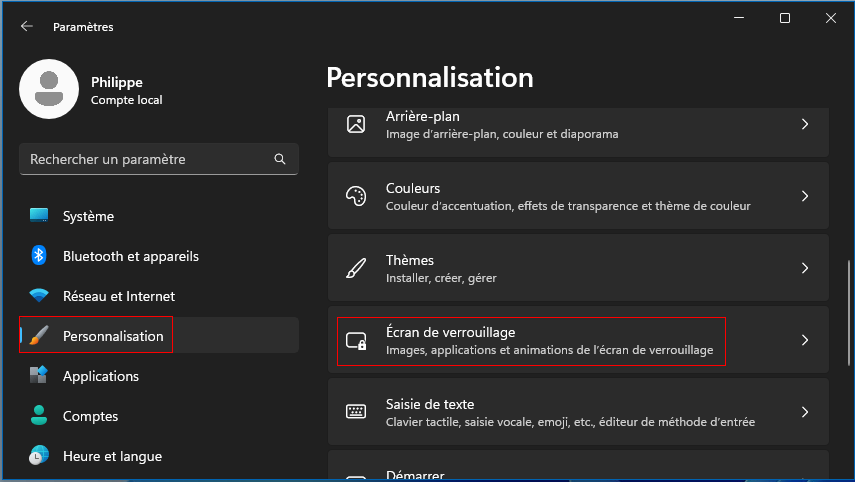The image size is (855, 482).
Task: Click the vertical scrollbar in the settings list
Action: point(848,314)
